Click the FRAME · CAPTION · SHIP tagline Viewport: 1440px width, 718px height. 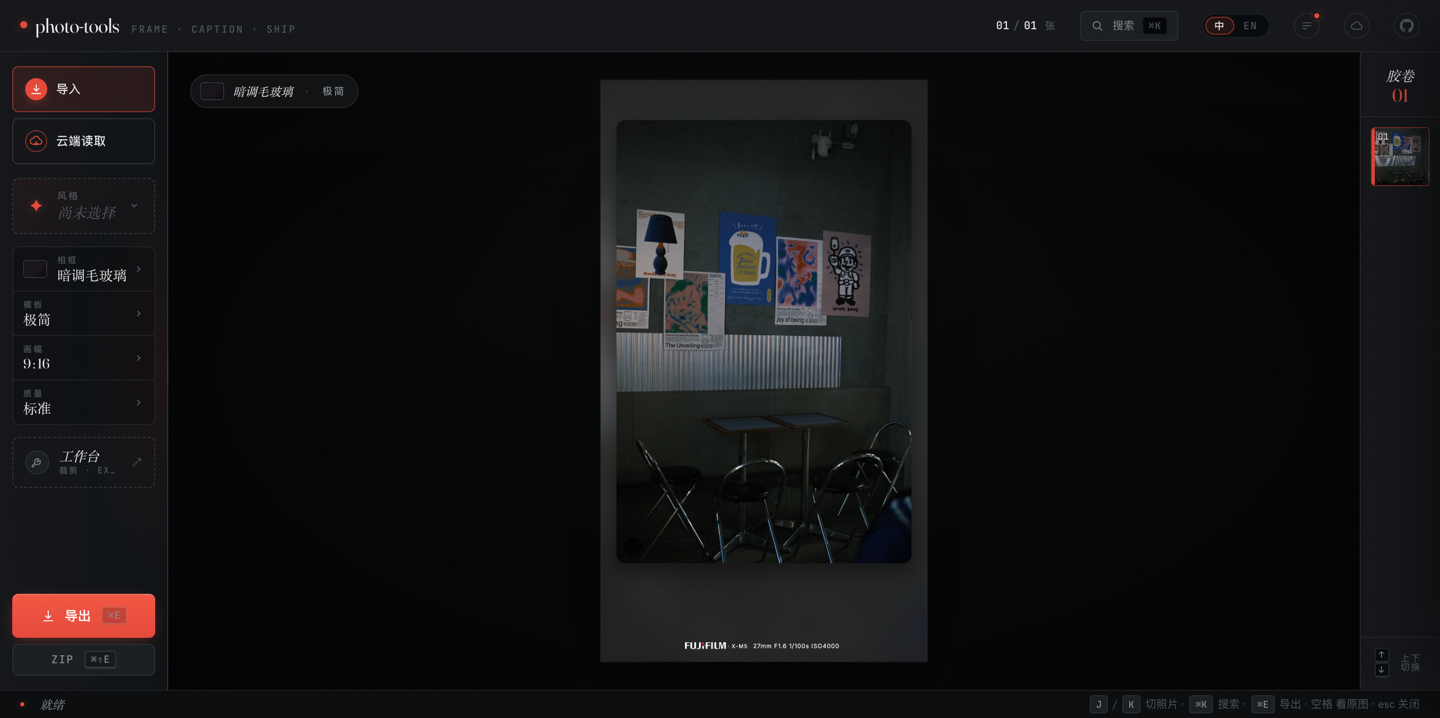point(214,30)
